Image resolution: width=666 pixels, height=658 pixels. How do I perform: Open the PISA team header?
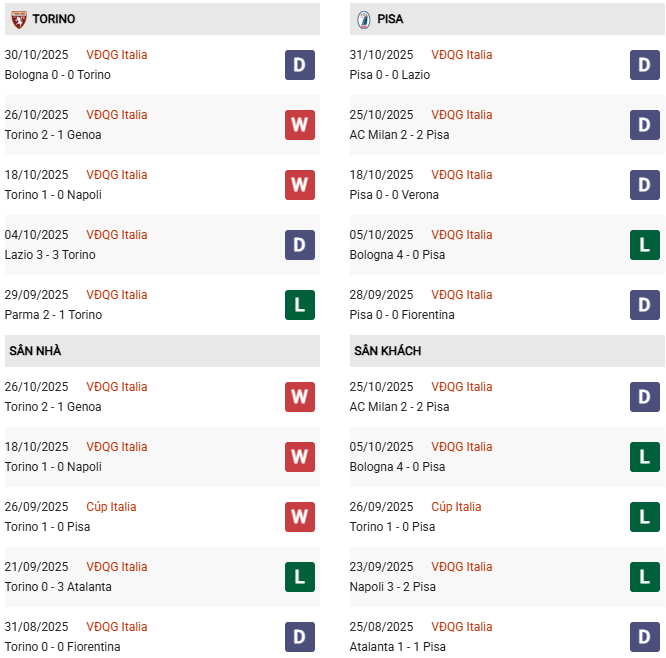pyautogui.click(x=391, y=19)
